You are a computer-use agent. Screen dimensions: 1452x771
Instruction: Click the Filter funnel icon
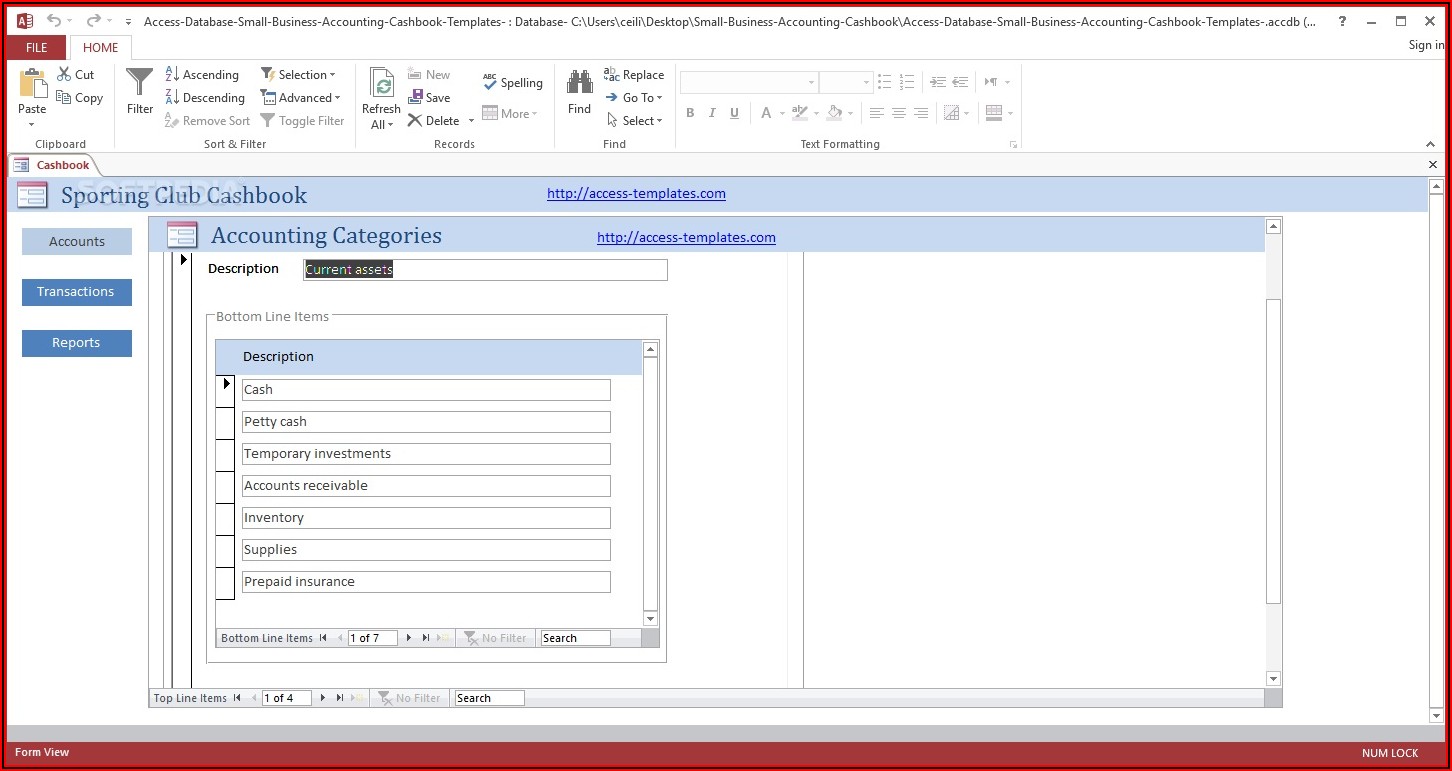(140, 84)
